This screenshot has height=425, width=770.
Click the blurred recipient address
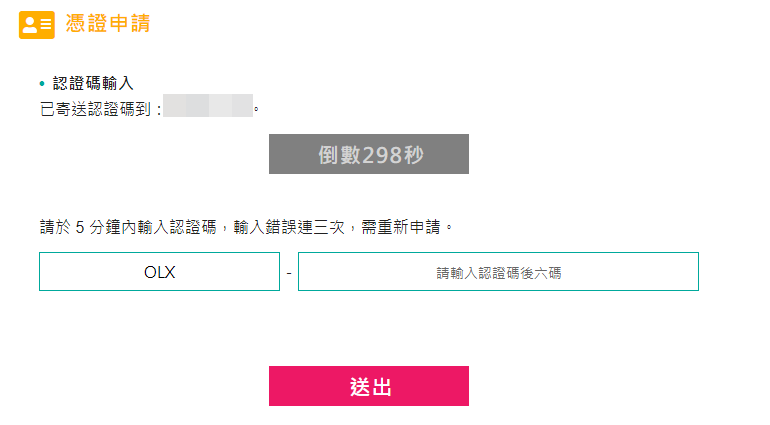(x=208, y=106)
